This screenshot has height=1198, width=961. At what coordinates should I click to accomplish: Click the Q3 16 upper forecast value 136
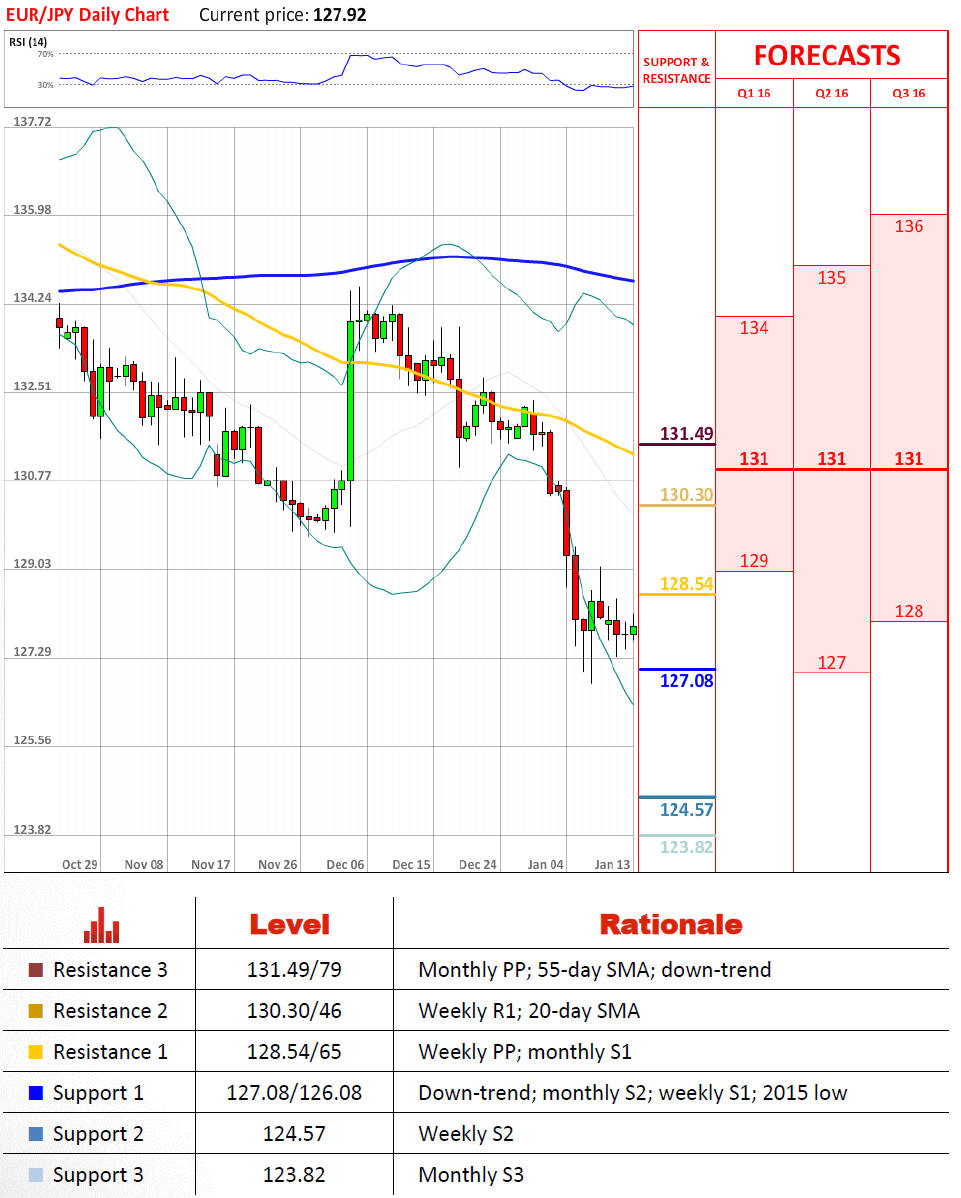pos(908,226)
